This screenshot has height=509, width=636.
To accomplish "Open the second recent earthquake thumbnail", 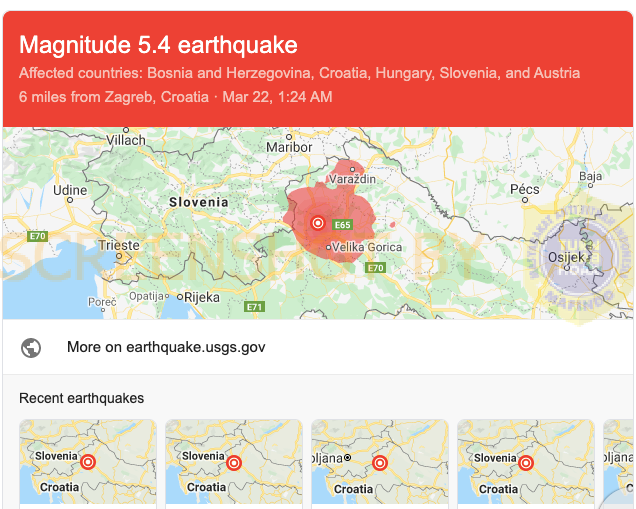I will 234,462.
